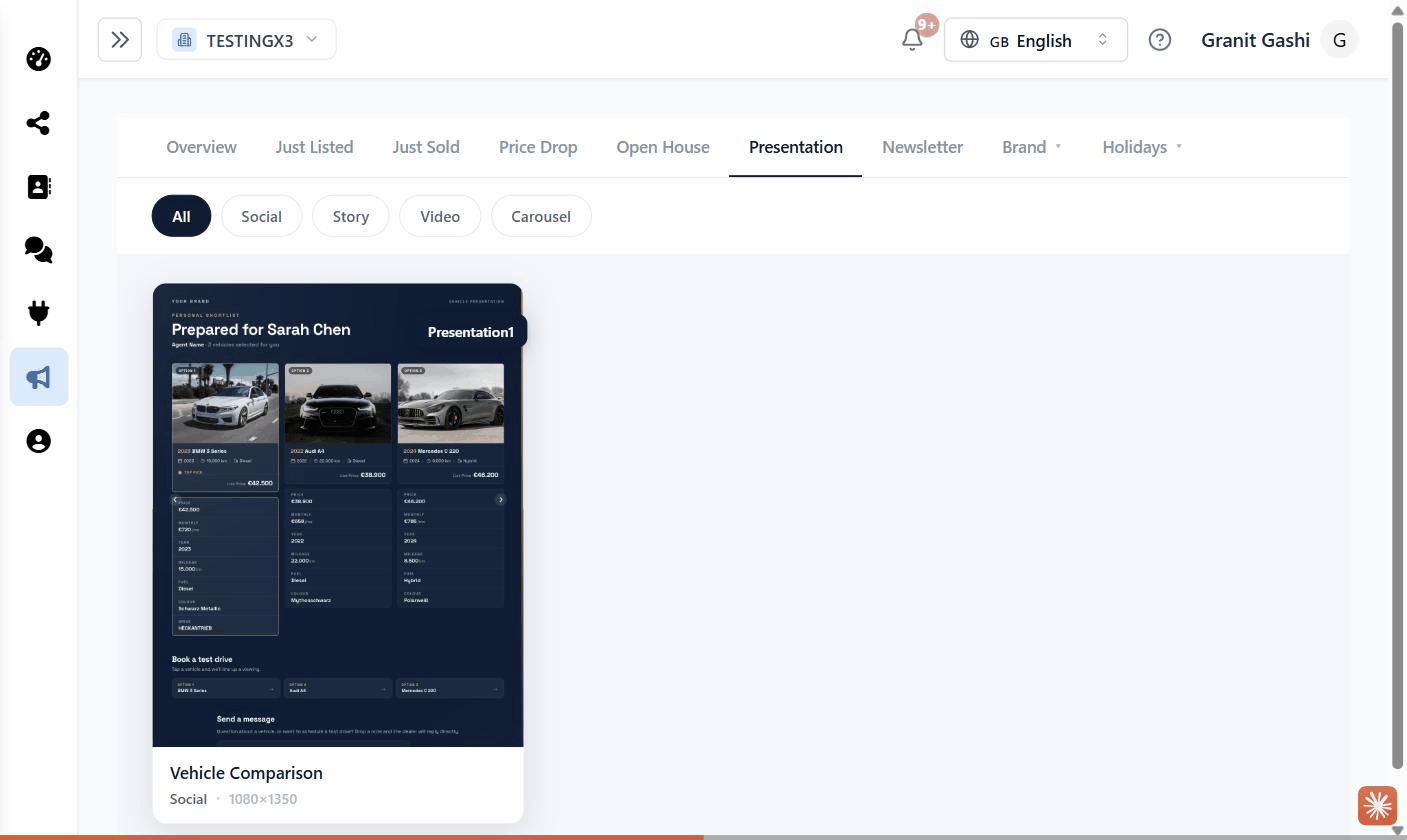Click previous arrow on the presentation preview

[x=175, y=499]
